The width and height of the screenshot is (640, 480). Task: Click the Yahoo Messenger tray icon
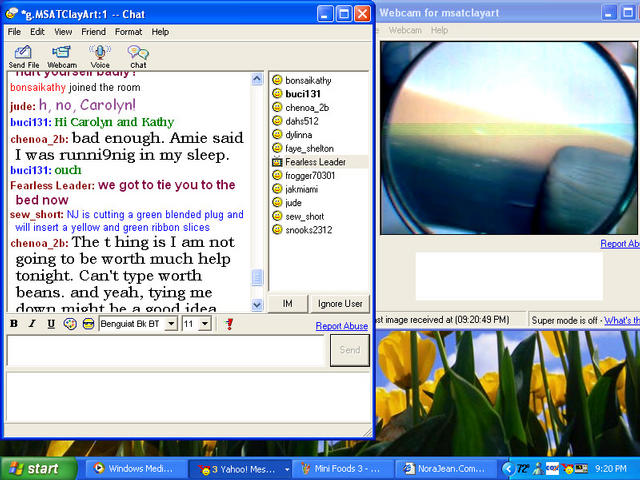[567, 469]
